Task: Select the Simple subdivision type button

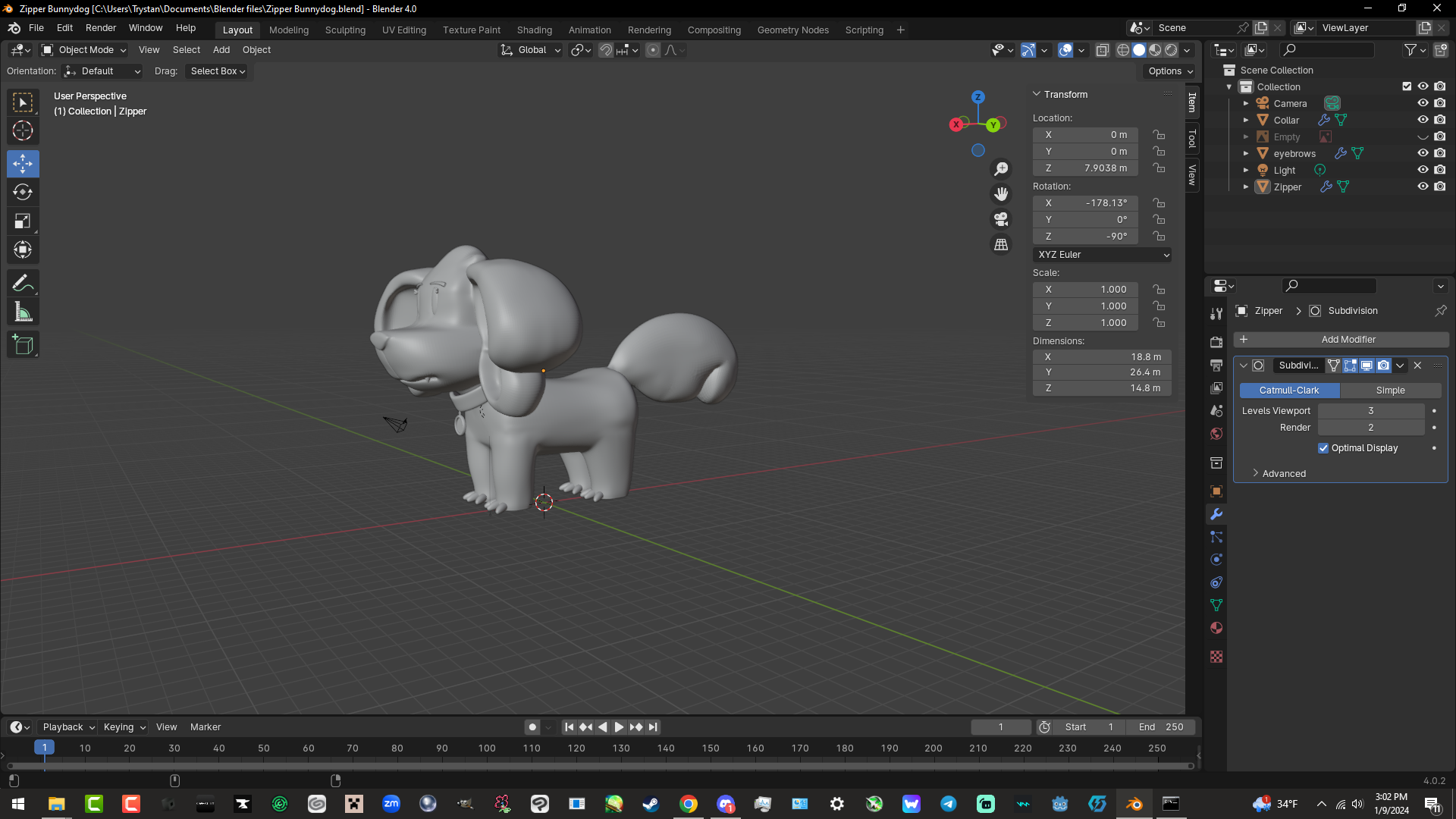Action: (1390, 391)
